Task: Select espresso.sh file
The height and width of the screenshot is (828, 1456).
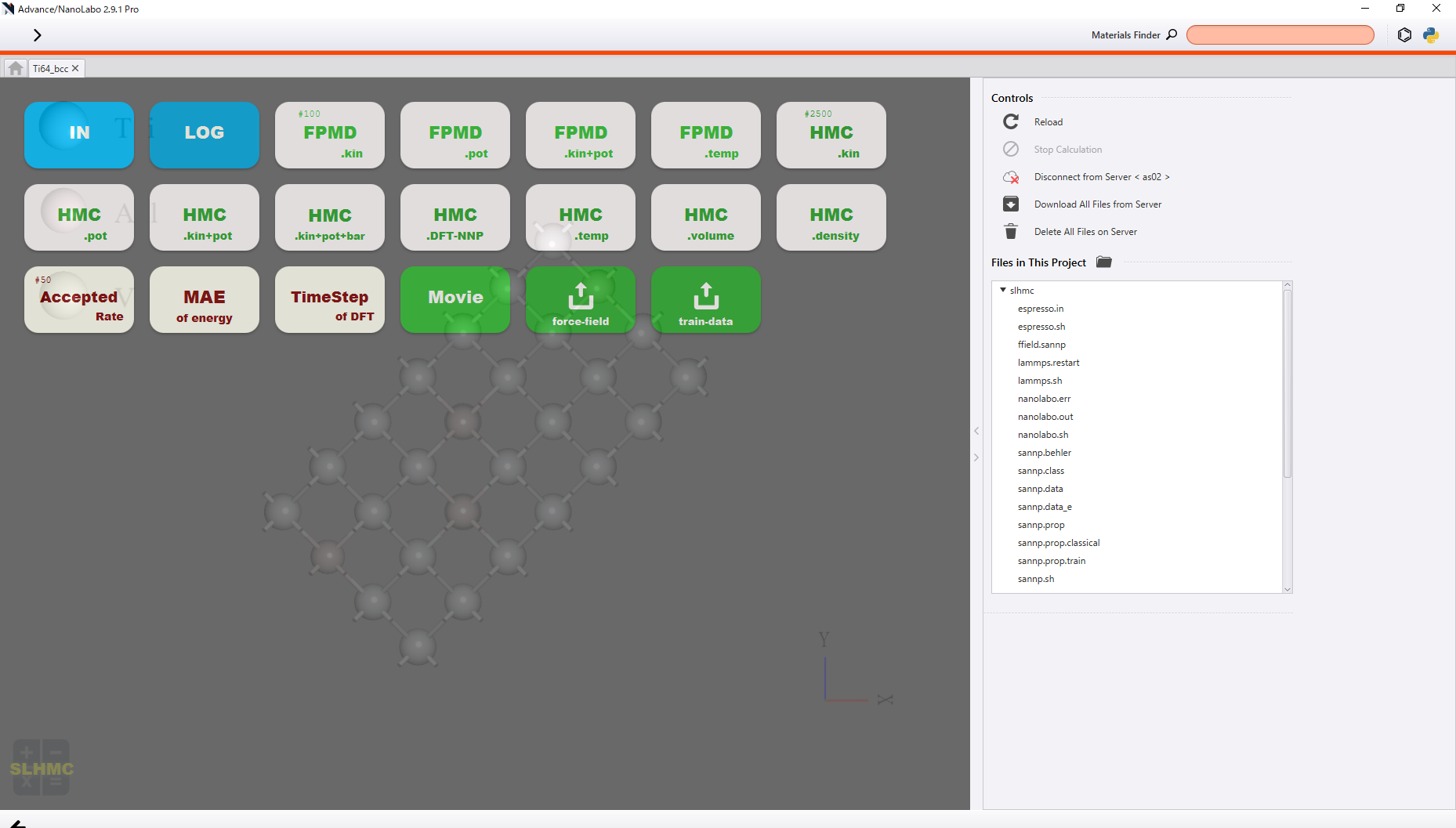Action: pos(1041,327)
